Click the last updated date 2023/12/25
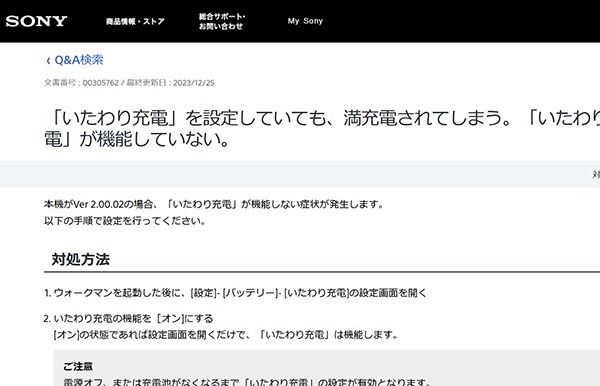Screen dimensions: 600x386 coord(194,83)
